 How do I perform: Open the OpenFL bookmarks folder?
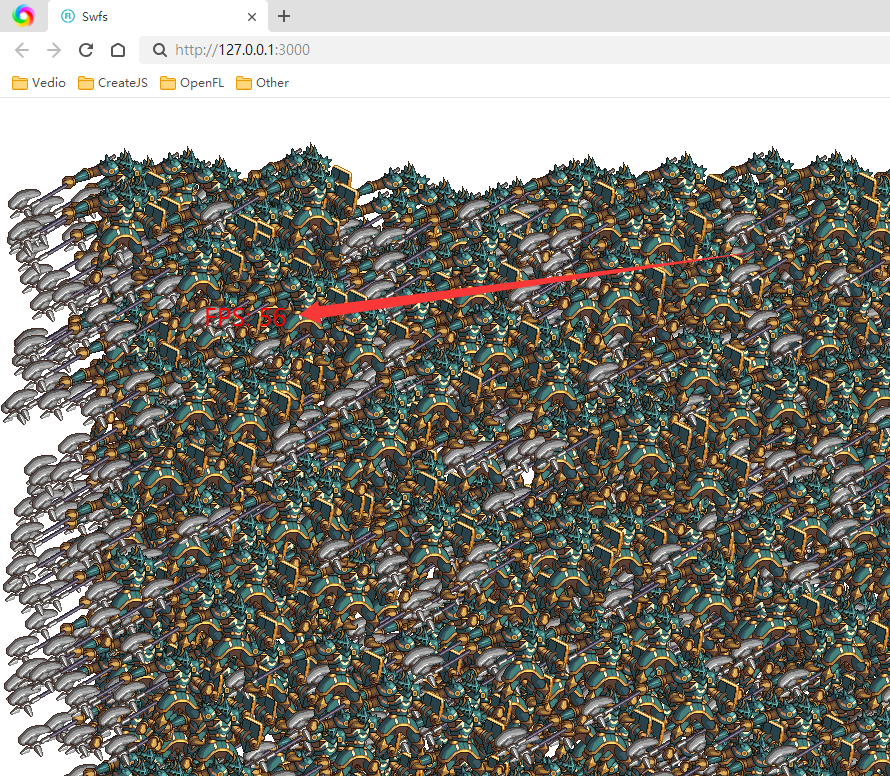pos(192,83)
